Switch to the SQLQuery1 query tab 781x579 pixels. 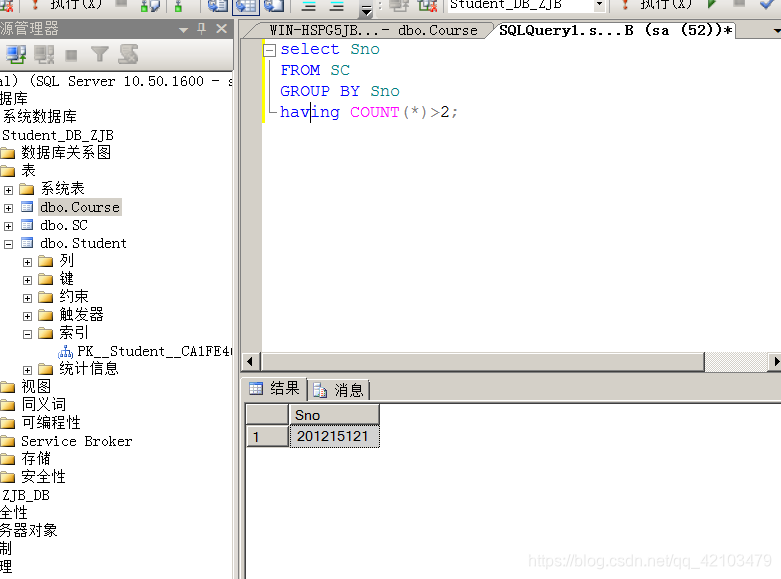click(616, 30)
